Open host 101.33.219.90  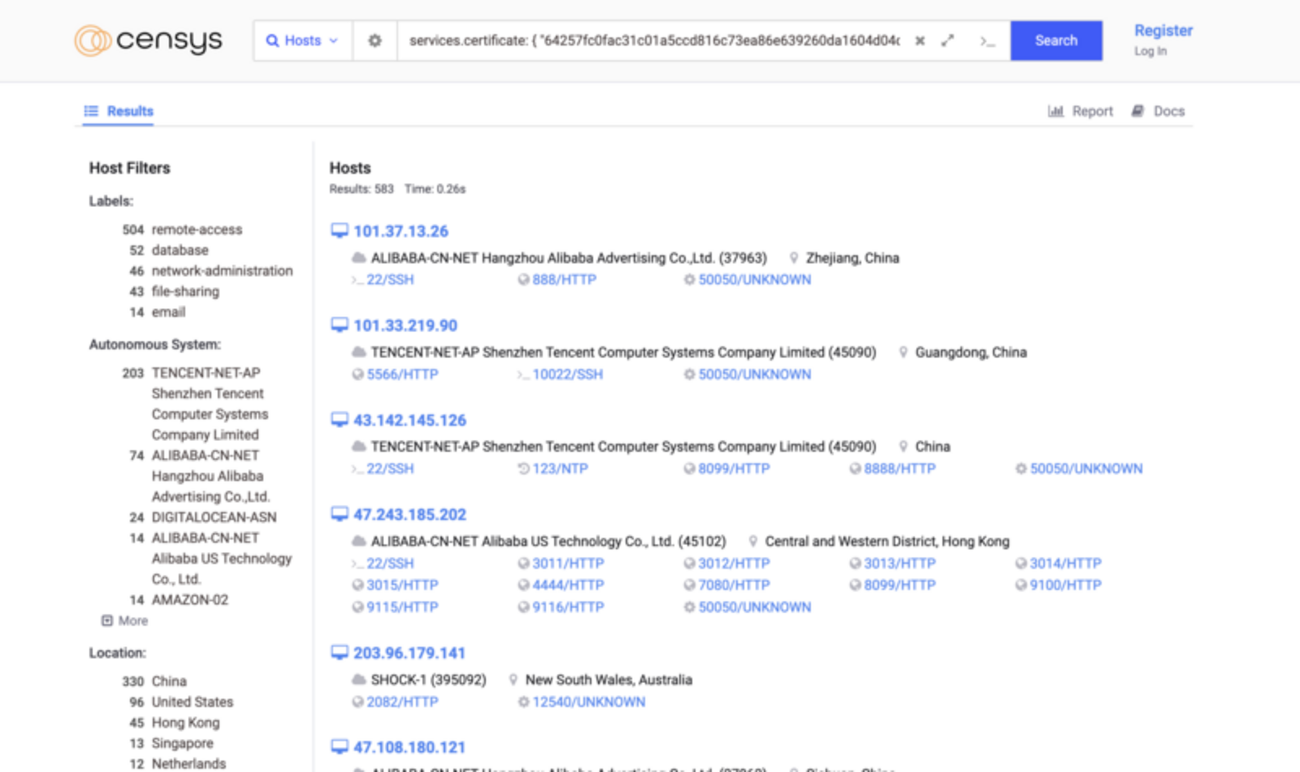[x=405, y=326]
